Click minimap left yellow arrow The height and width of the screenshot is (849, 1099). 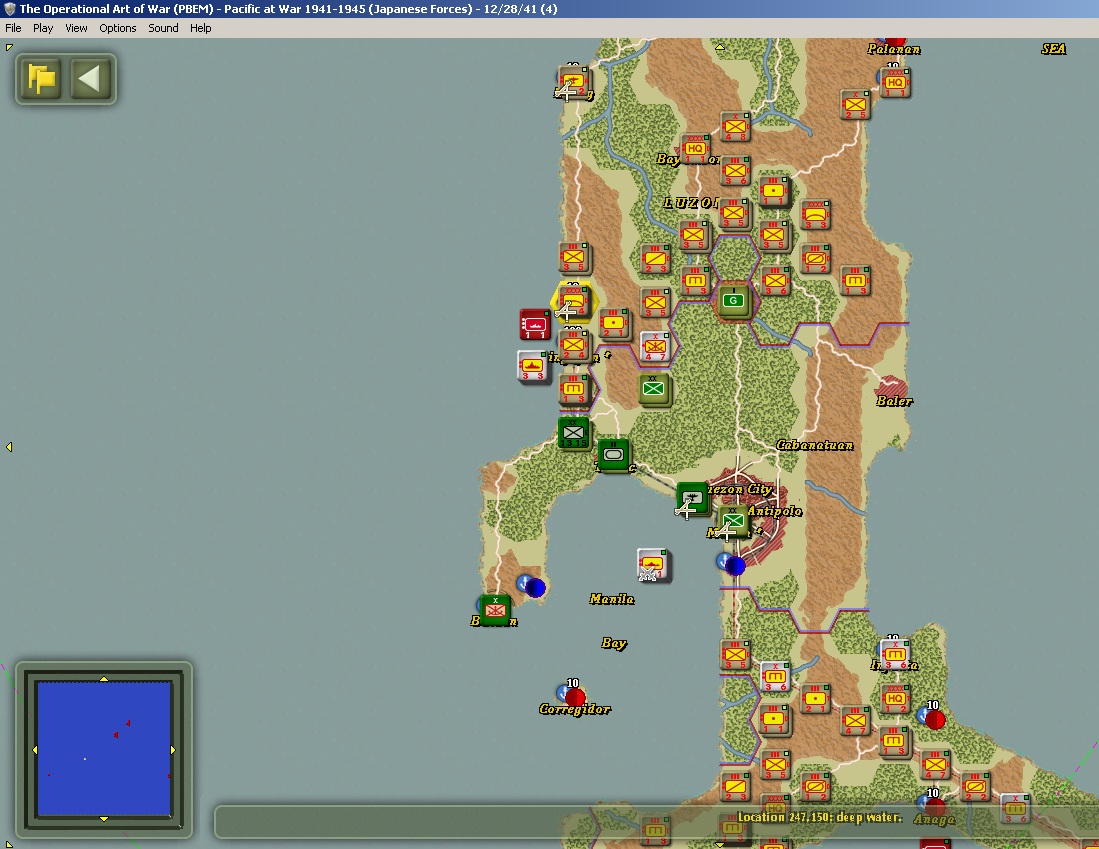35,749
